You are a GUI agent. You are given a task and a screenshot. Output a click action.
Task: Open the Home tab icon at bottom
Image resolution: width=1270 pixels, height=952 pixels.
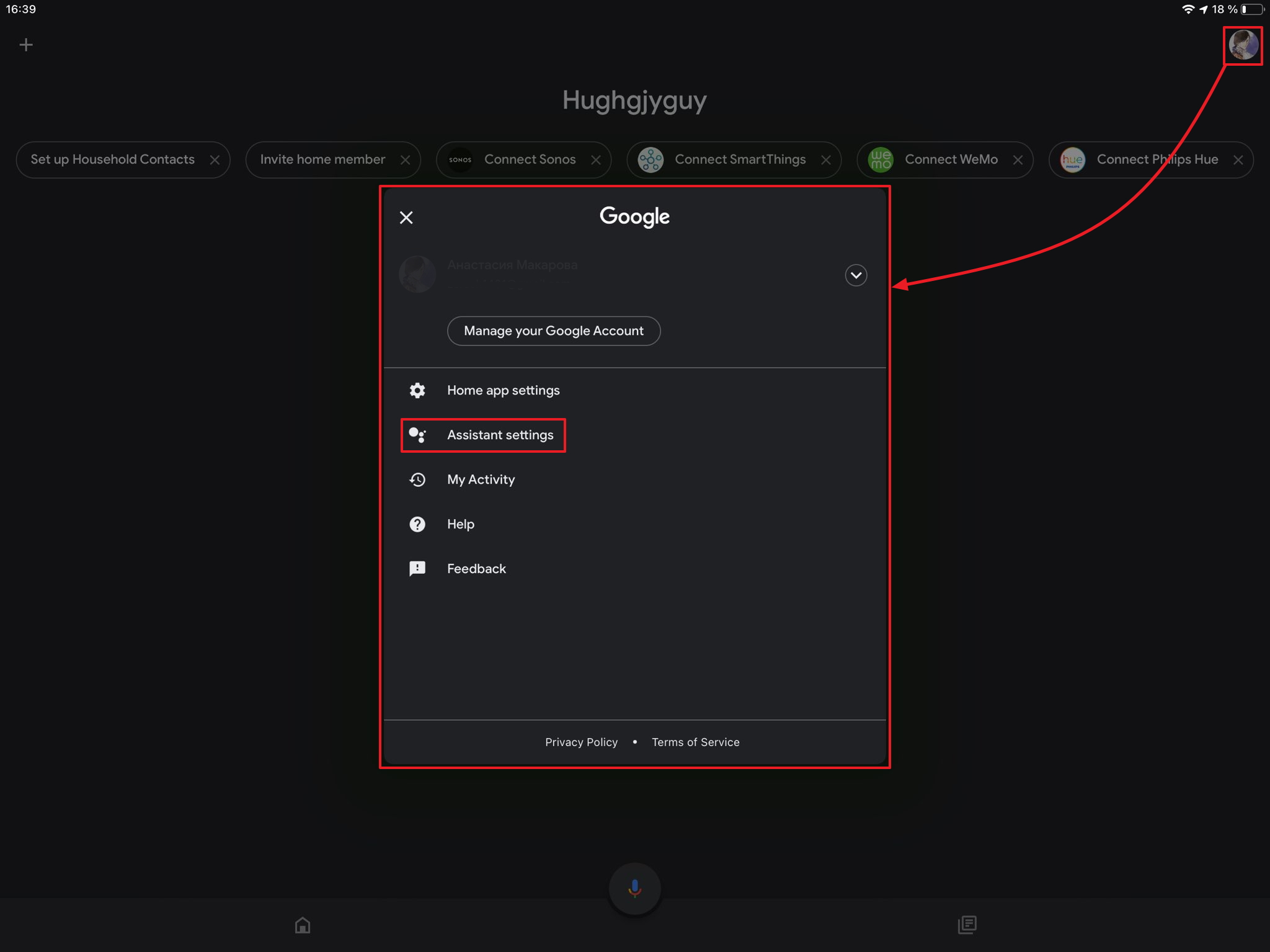point(303,925)
